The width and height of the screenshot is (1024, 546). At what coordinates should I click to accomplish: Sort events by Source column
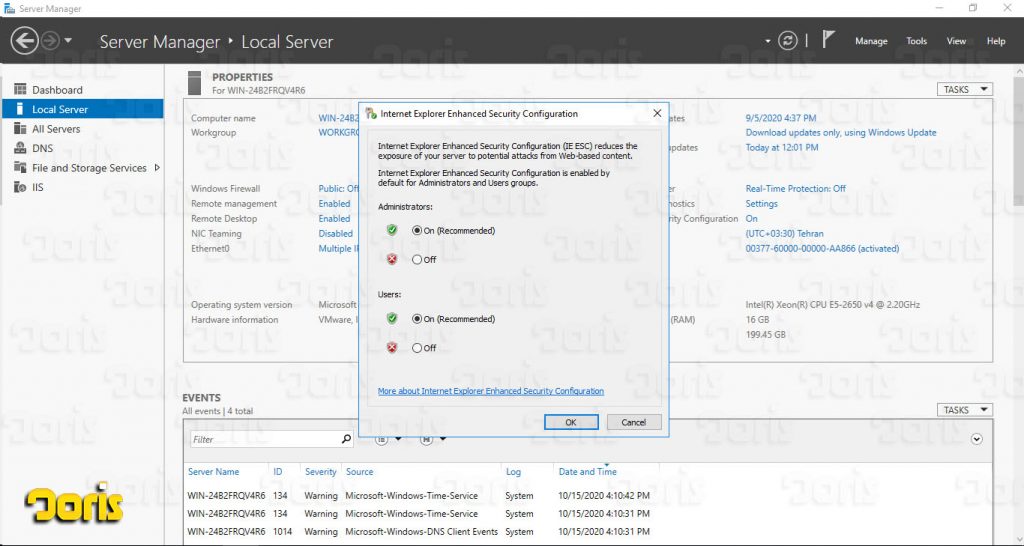point(359,472)
